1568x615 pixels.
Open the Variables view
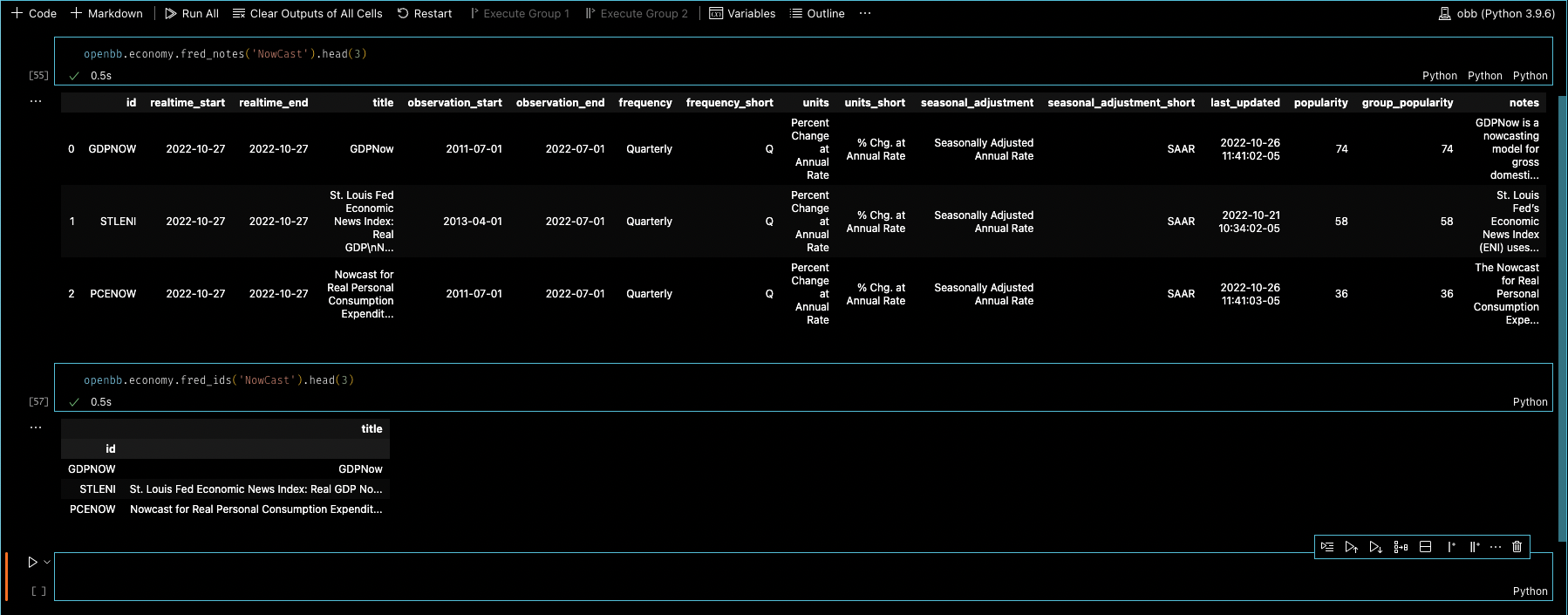pos(742,13)
